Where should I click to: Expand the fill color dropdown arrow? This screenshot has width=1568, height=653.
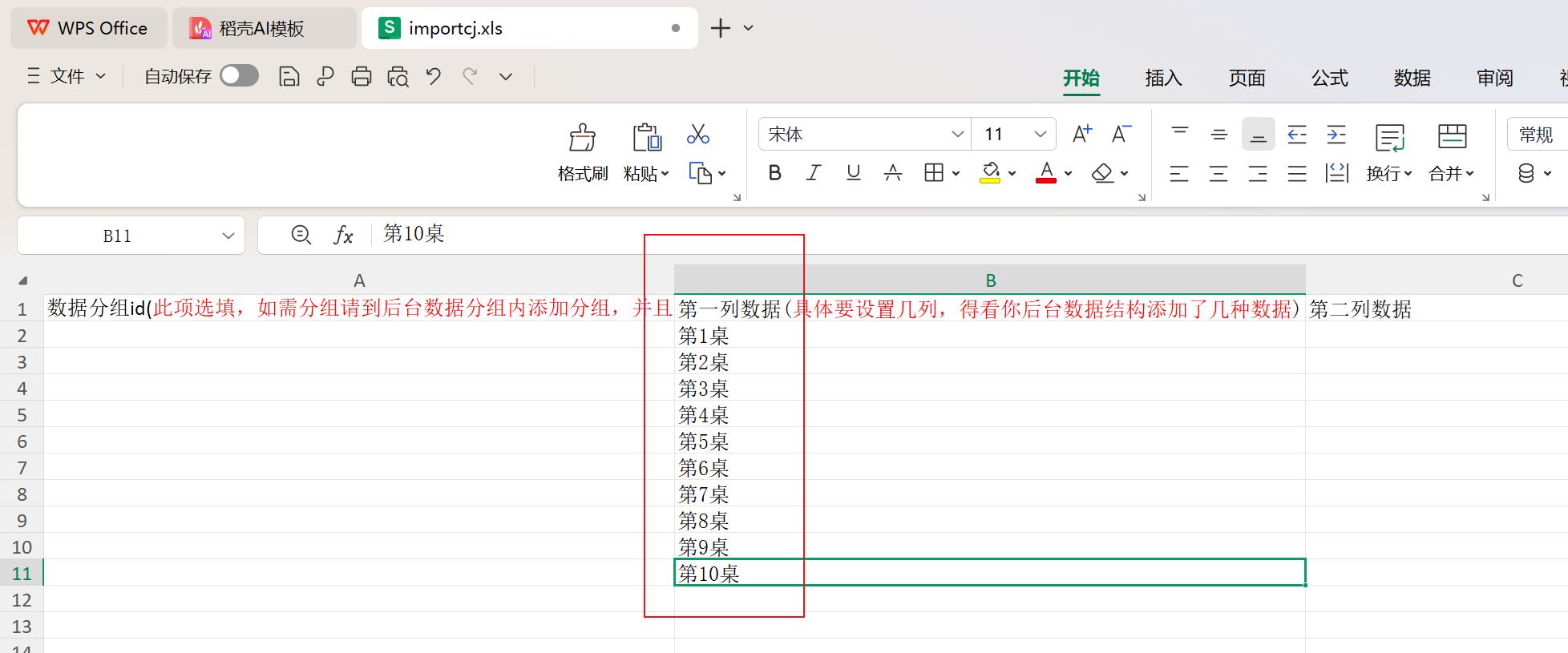(x=1012, y=173)
